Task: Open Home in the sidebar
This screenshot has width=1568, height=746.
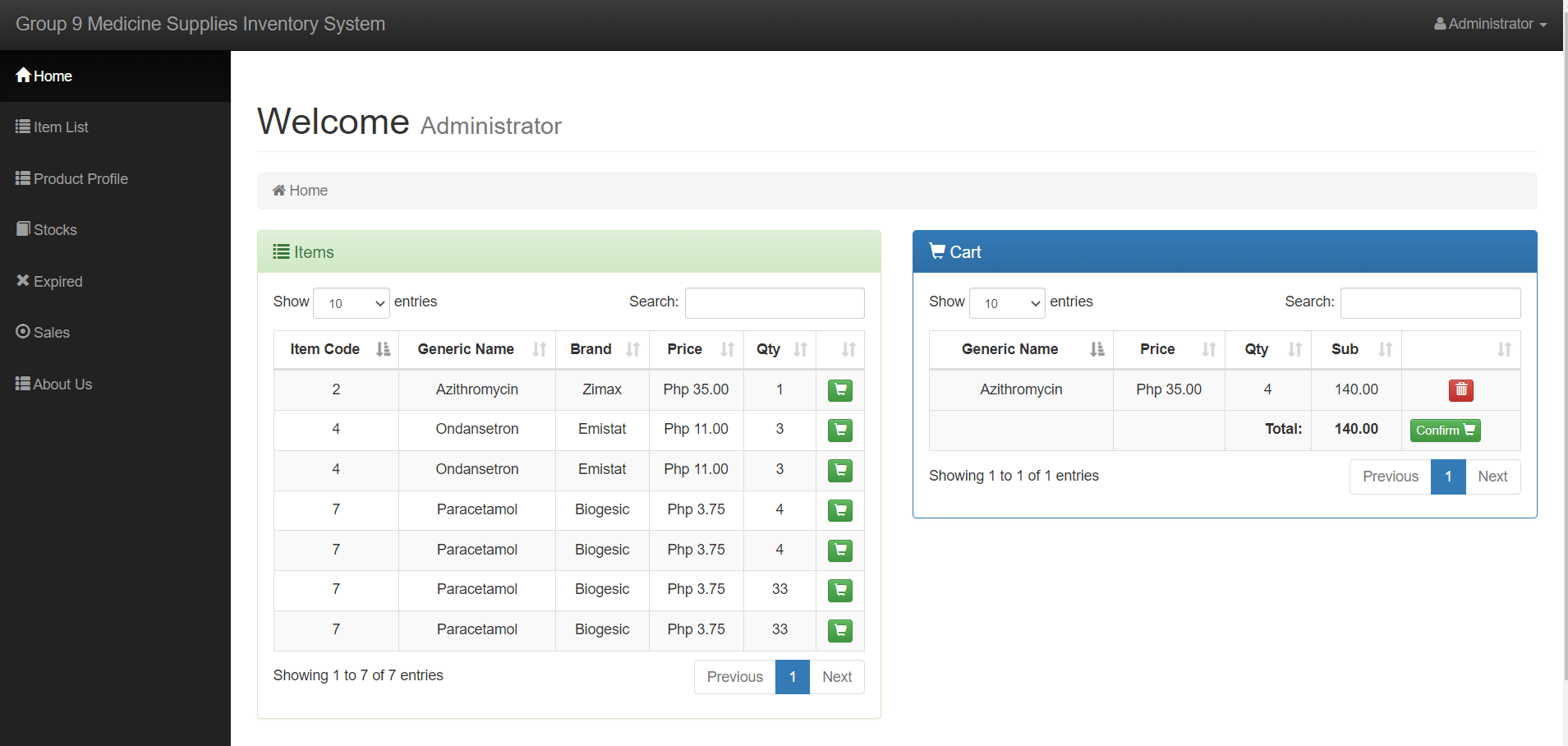Action: [115, 76]
